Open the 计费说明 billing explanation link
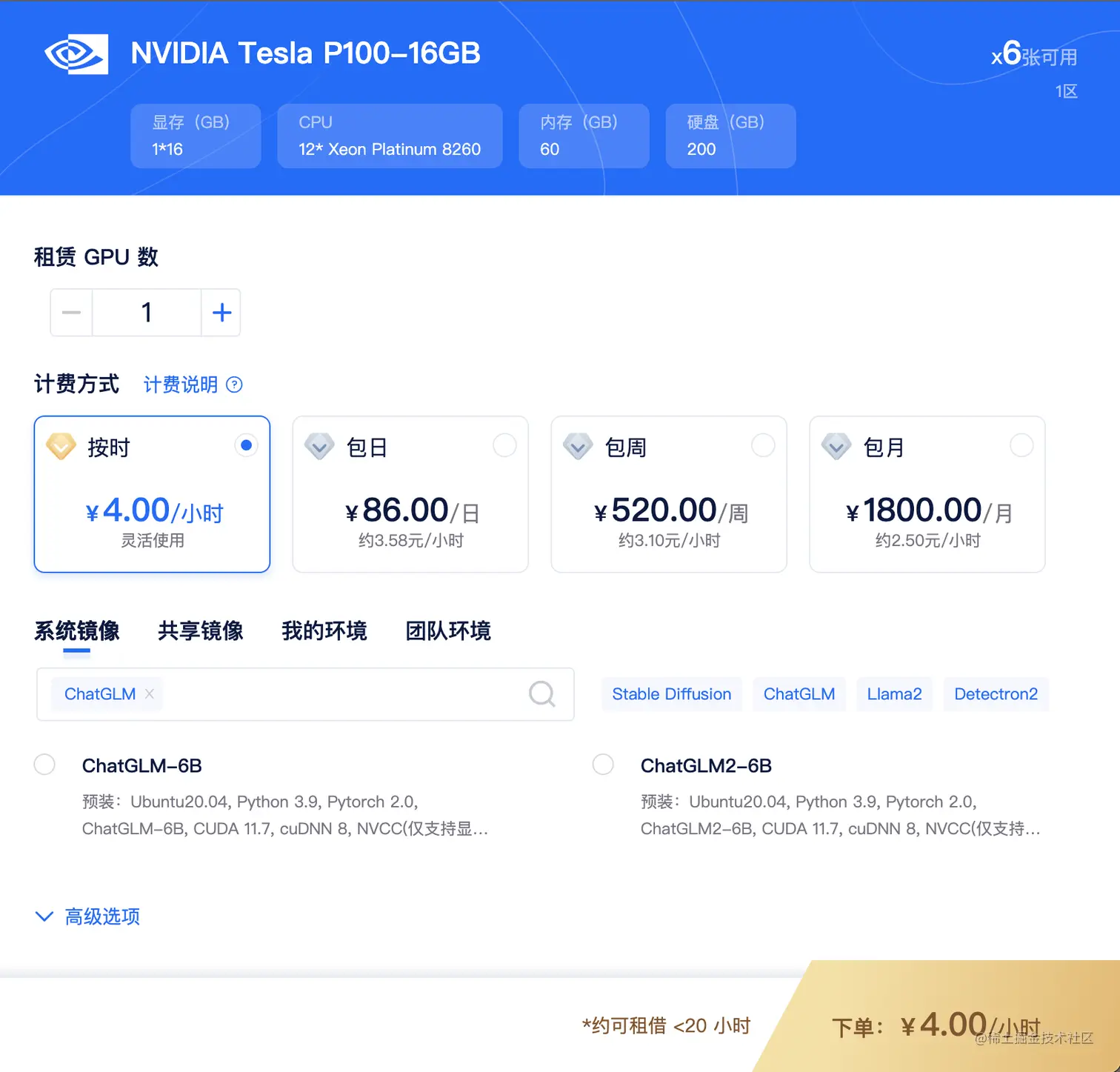Image resolution: width=1120 pixels, height=1072 pixels. coord(181,384)
